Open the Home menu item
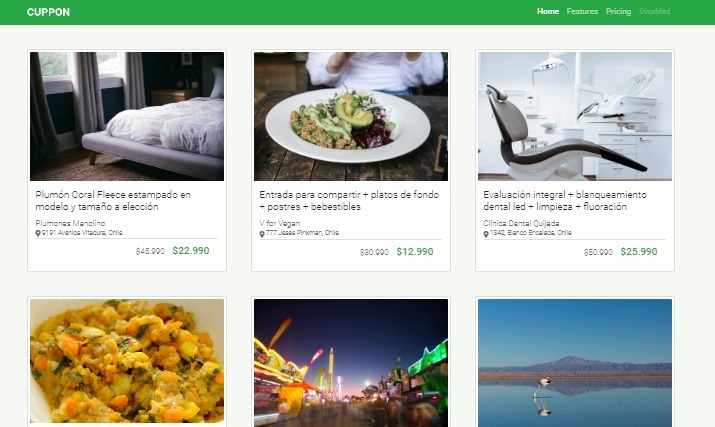Screen dimensions: 715x427 (x=548, y=11)
